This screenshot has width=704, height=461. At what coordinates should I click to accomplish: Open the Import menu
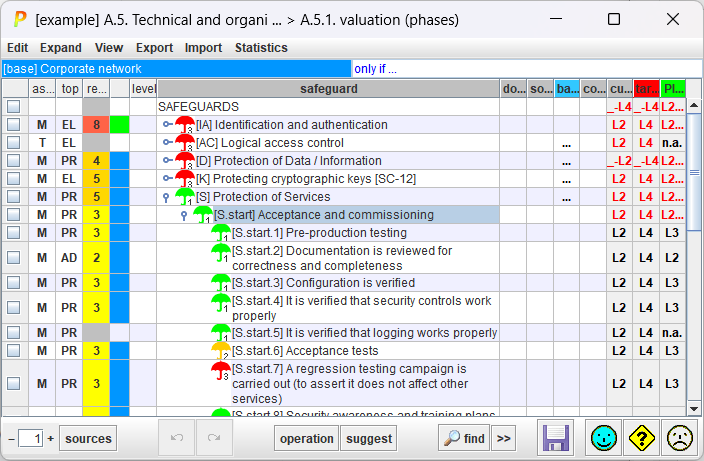(203, 48)
